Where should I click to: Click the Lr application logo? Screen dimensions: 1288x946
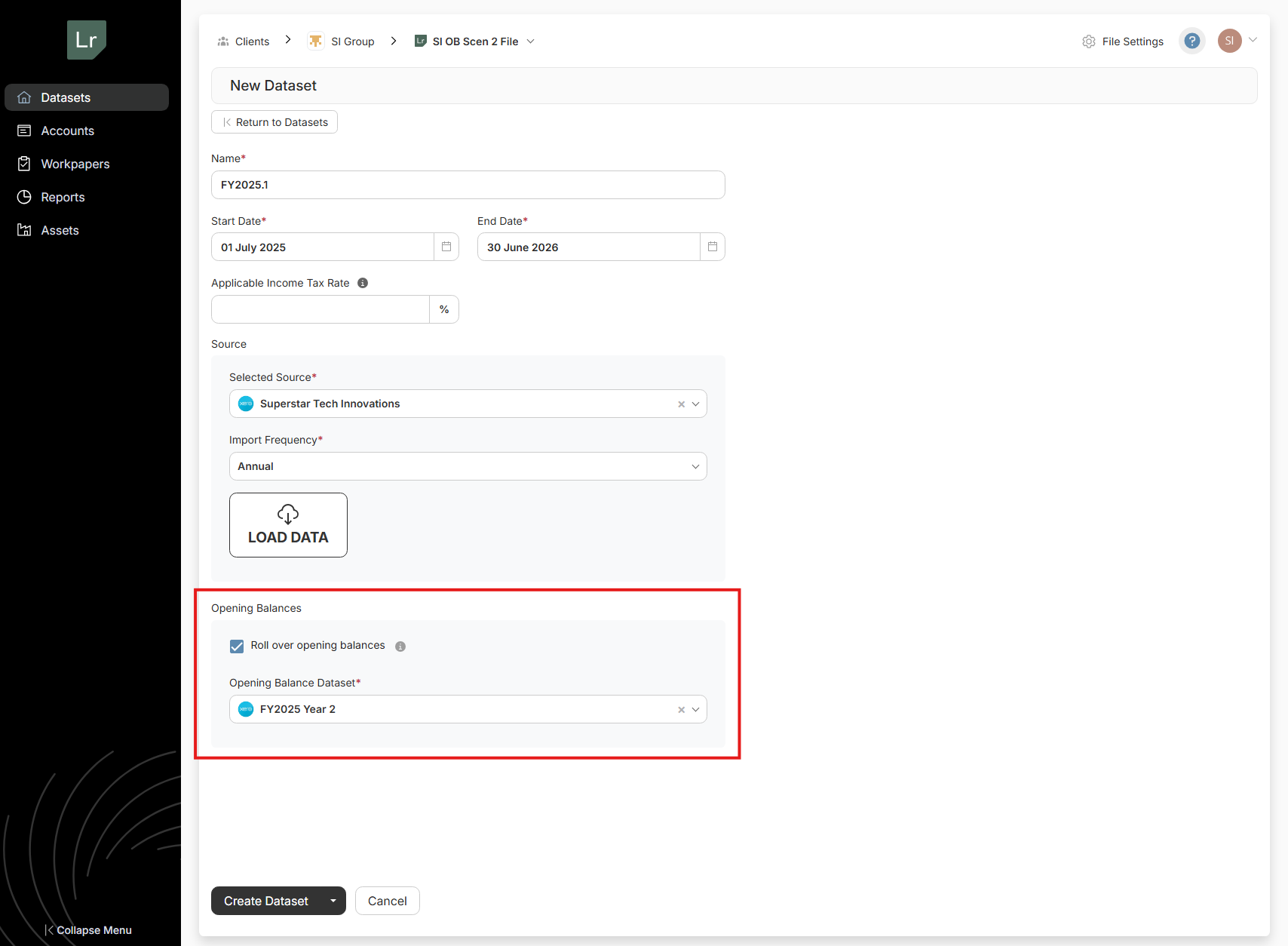coord(87,40)
